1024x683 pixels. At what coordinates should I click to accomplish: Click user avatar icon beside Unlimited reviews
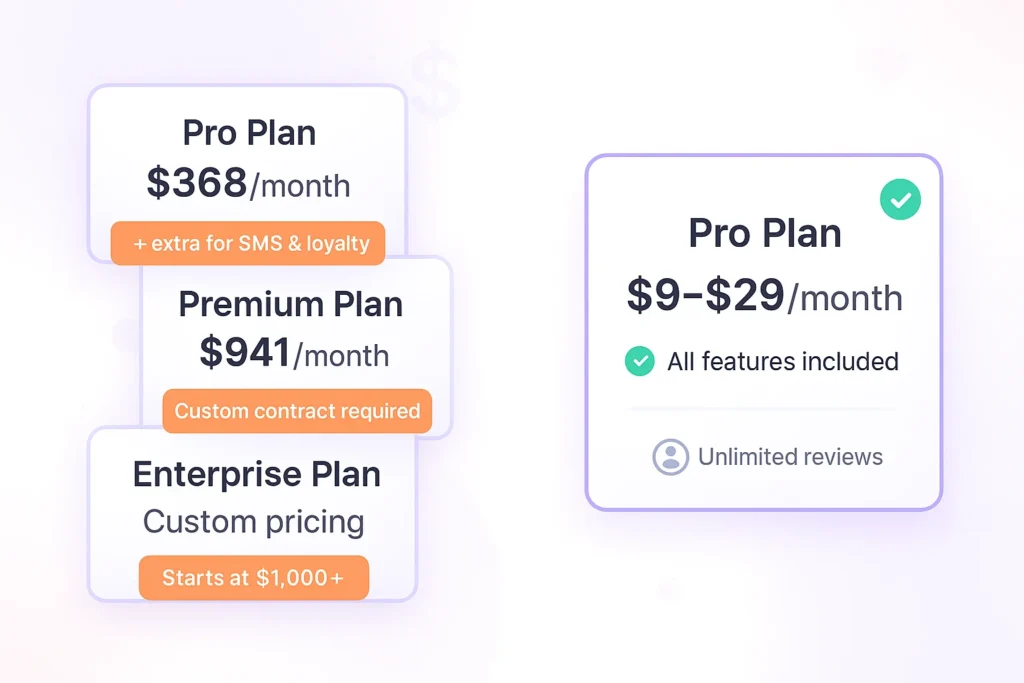click(x=670, y=457)
